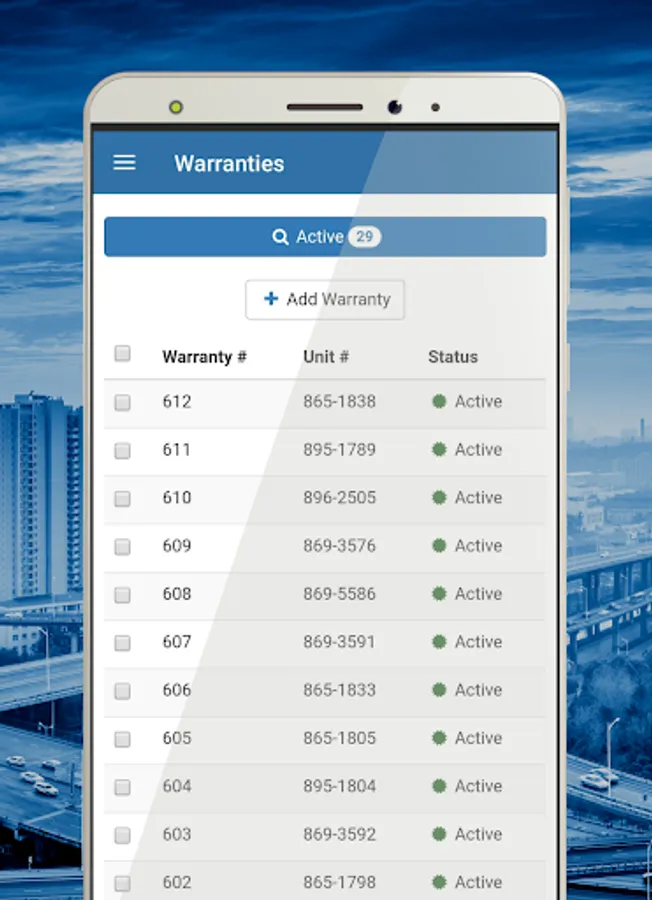Viewport: 652px width, 900px height.
Task: Check the box for warranty 607
Action: pyautogui.click(x=122, y=643)
